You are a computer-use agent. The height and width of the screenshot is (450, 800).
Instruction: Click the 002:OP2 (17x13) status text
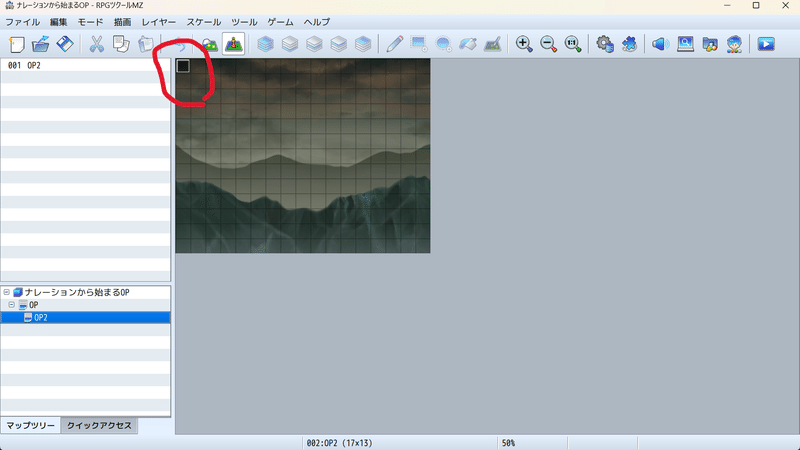point(339,443)
